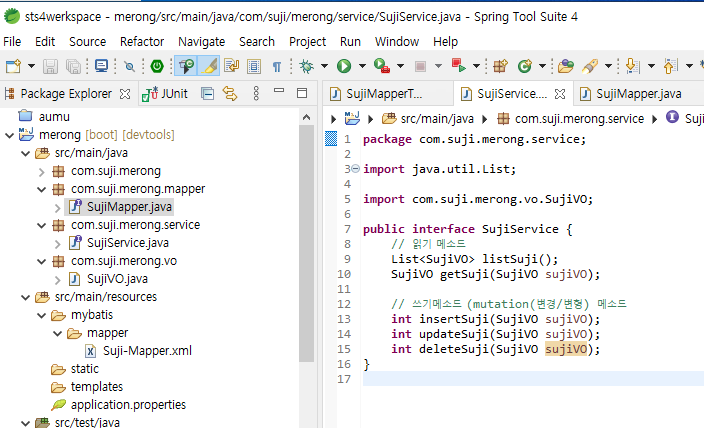The height and width of the screenshot is (428, 704).
Task: Toggle Mark Occurrences highlighter button
Action: pos(209,66)
